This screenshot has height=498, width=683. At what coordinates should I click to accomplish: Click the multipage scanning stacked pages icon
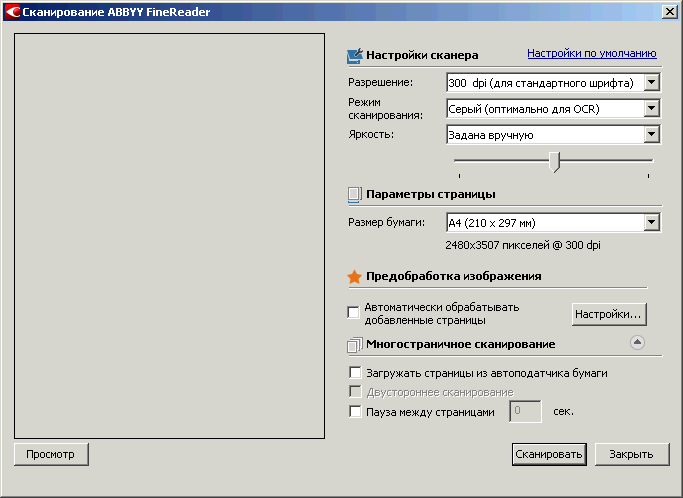pyautogui.click(x=355, y=345)
